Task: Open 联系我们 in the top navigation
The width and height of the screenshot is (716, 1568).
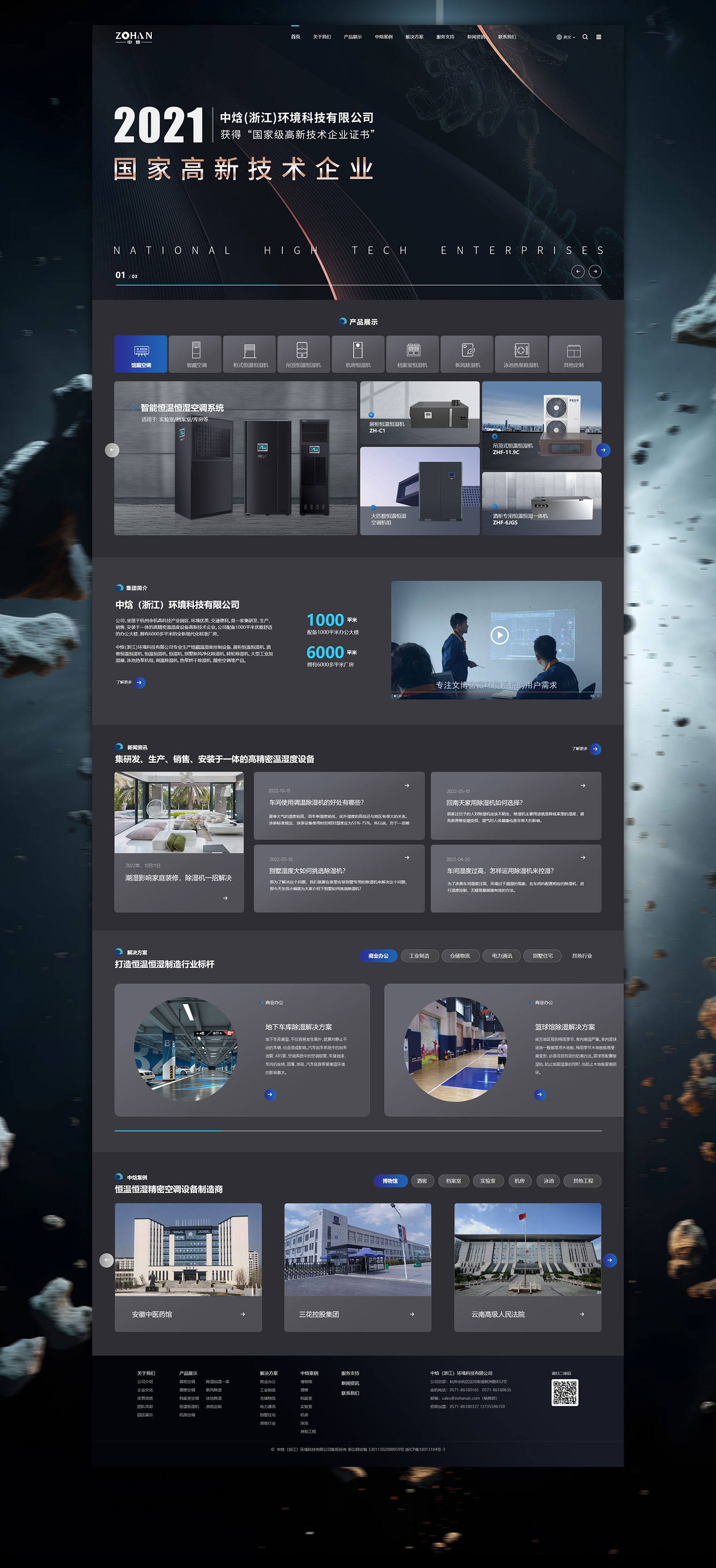Action: [507, 37]
